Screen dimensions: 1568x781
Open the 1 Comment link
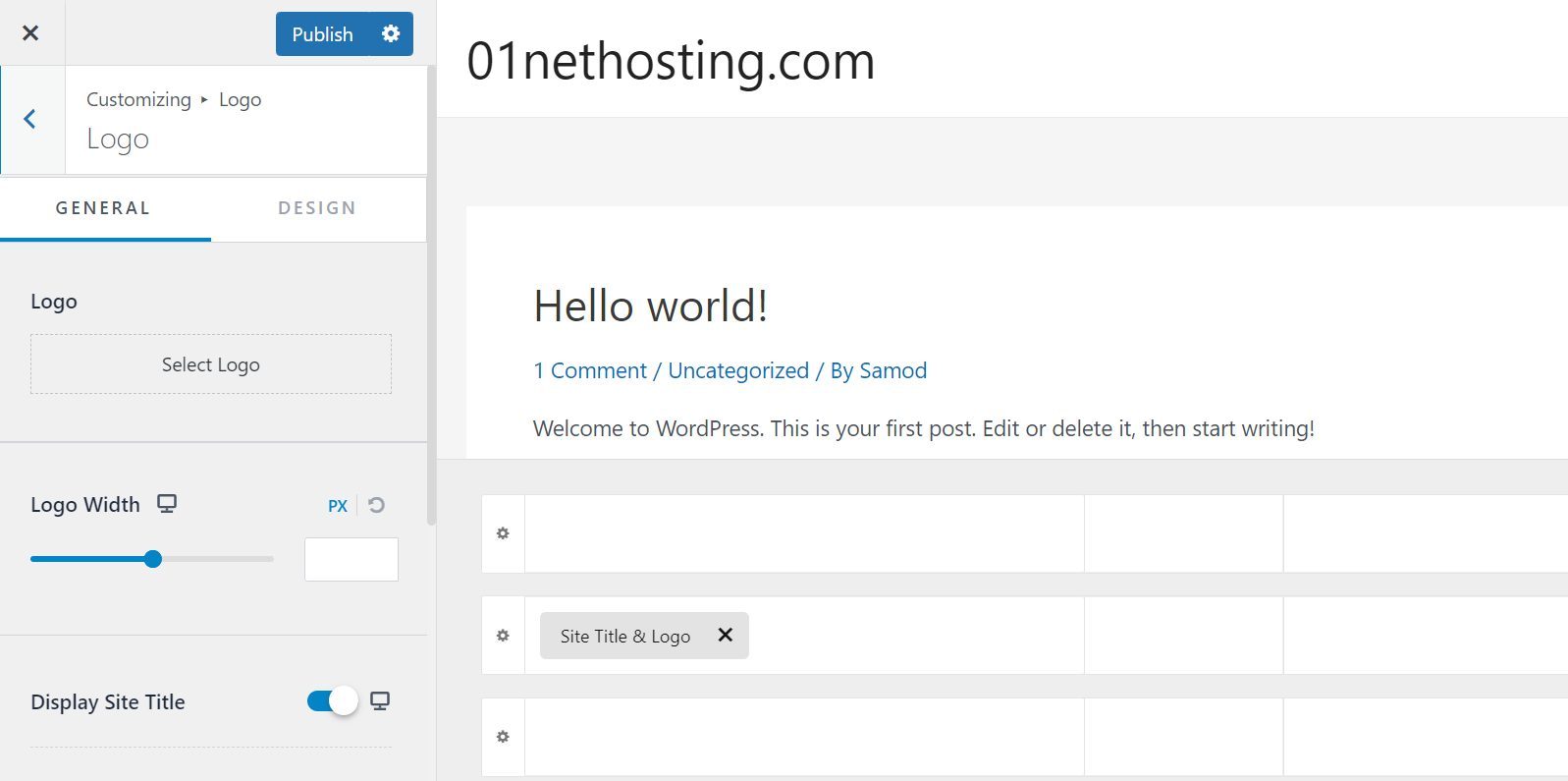[590, 370]
